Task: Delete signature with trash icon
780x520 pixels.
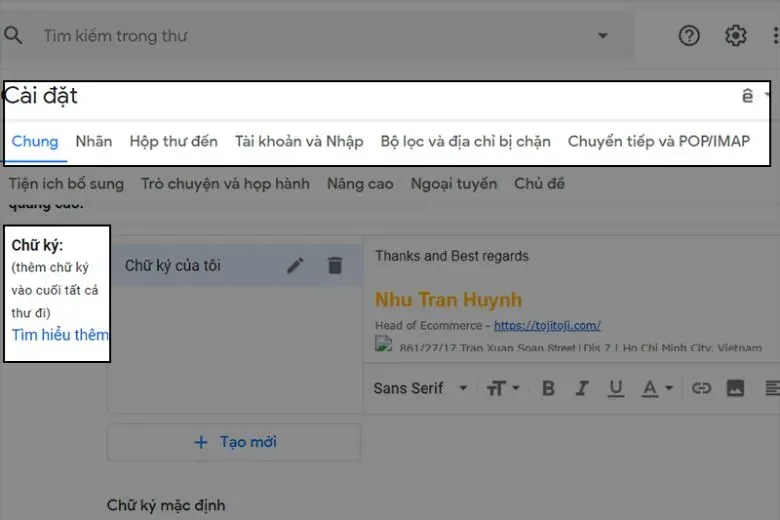Action: coord(335,265)
